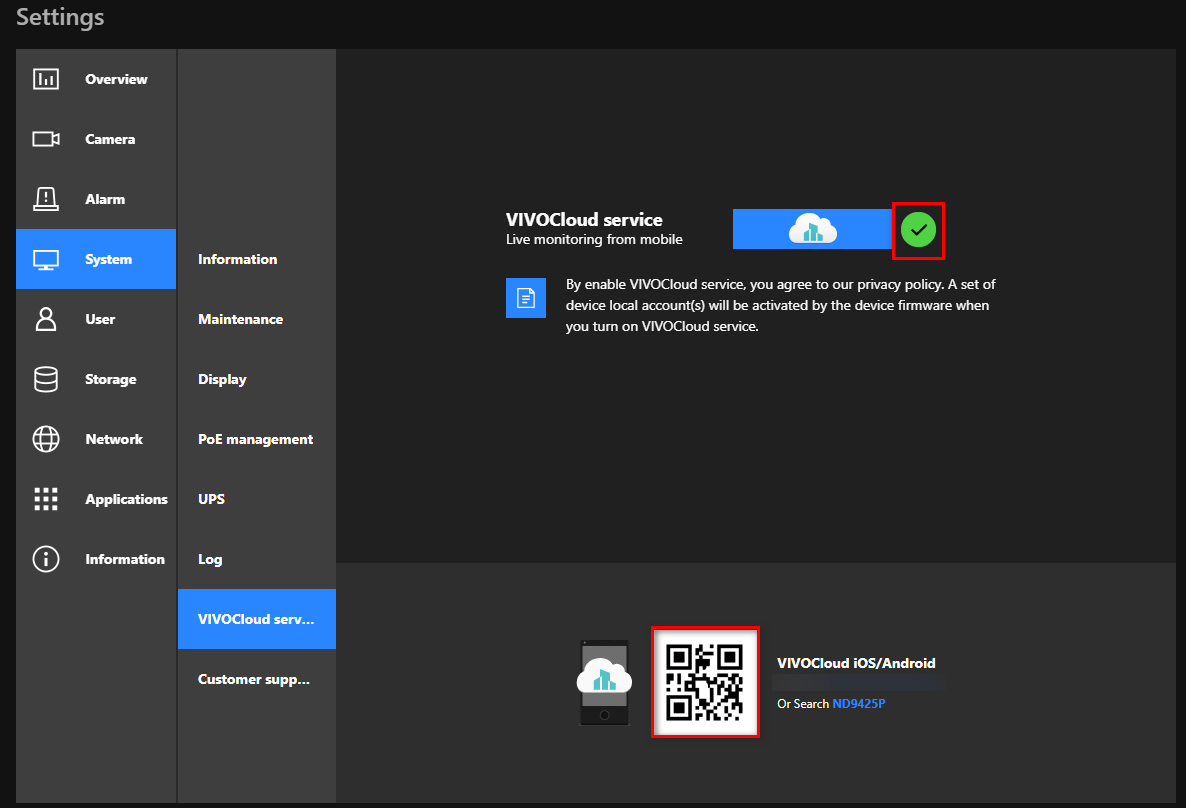
Task: Open the Alarm settings label
Action: 105,200
